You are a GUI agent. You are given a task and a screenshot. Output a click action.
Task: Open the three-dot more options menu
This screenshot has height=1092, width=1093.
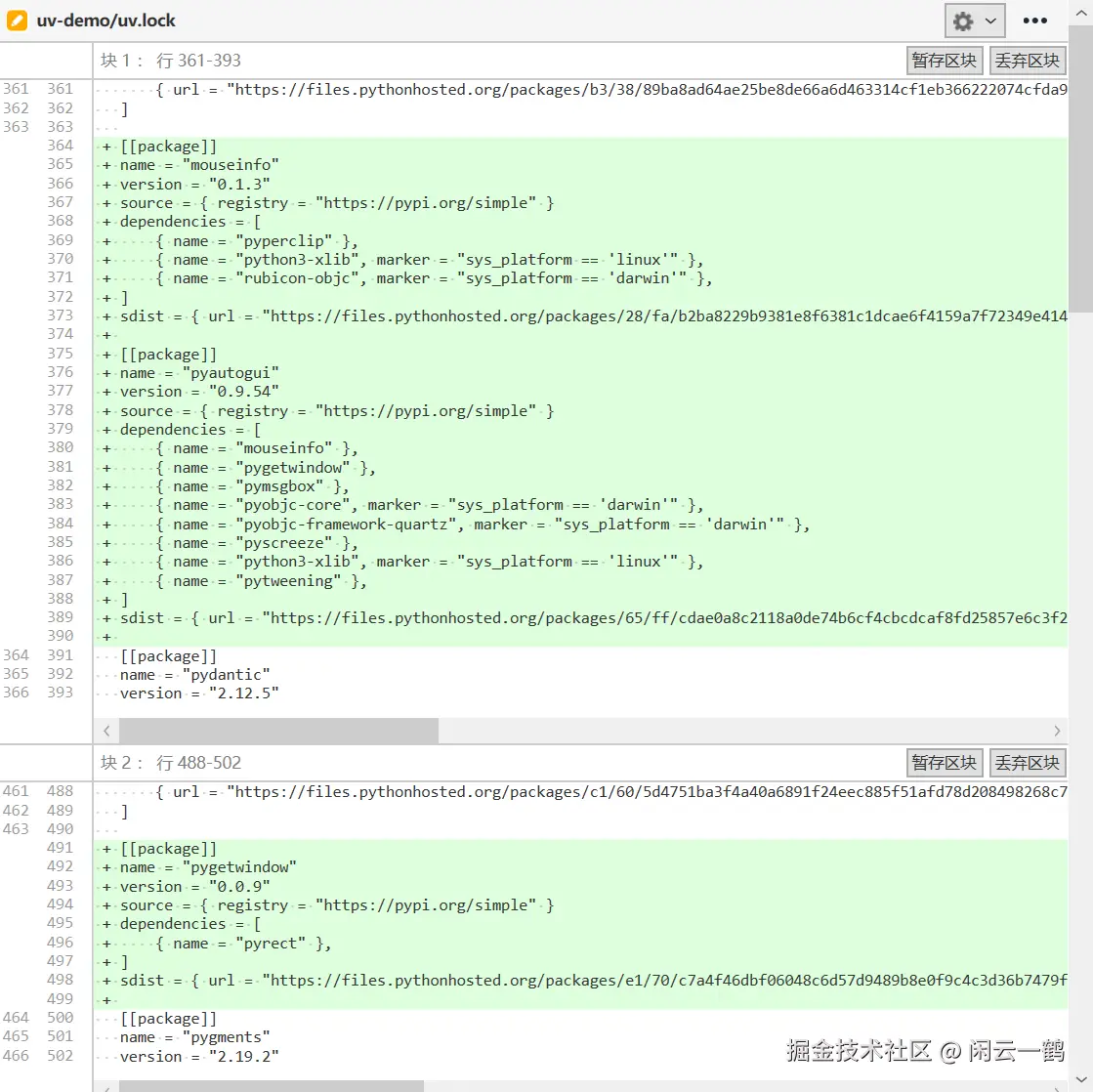point(1034,21)
